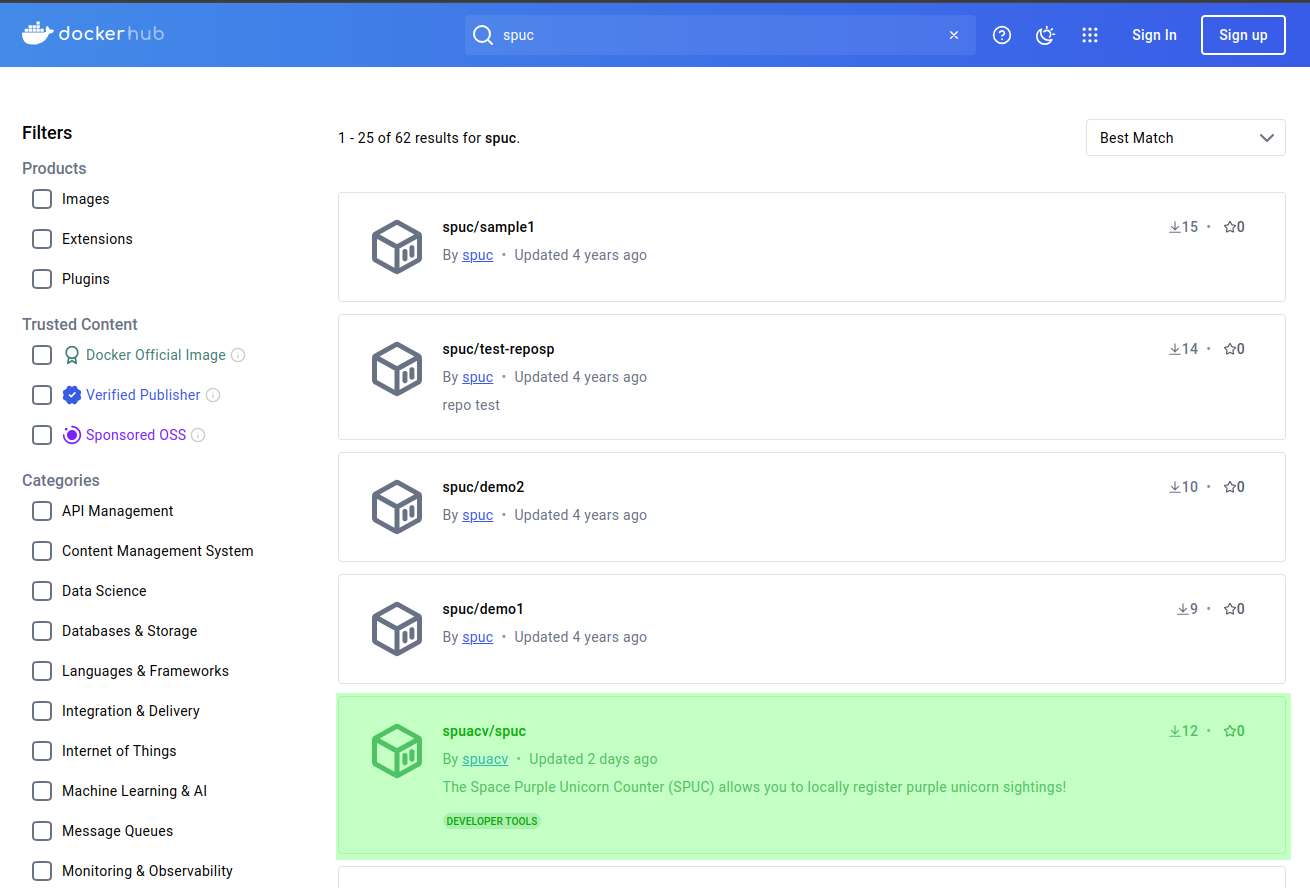Click the star icon for spuc/test-reposp
1310x888 pixels.
[1230, 349]
